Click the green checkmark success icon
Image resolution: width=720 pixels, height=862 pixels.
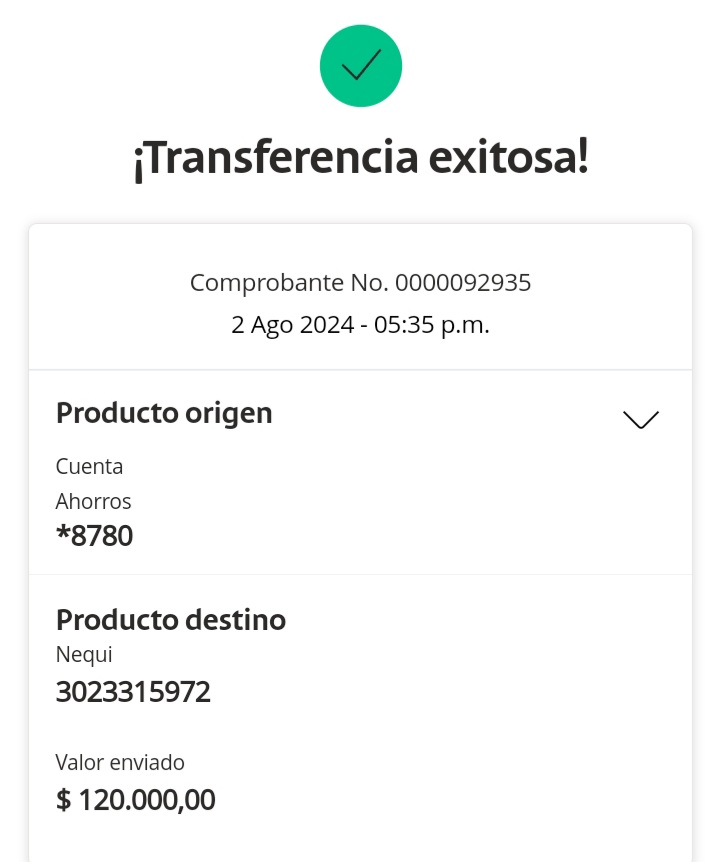pos(360,66)
